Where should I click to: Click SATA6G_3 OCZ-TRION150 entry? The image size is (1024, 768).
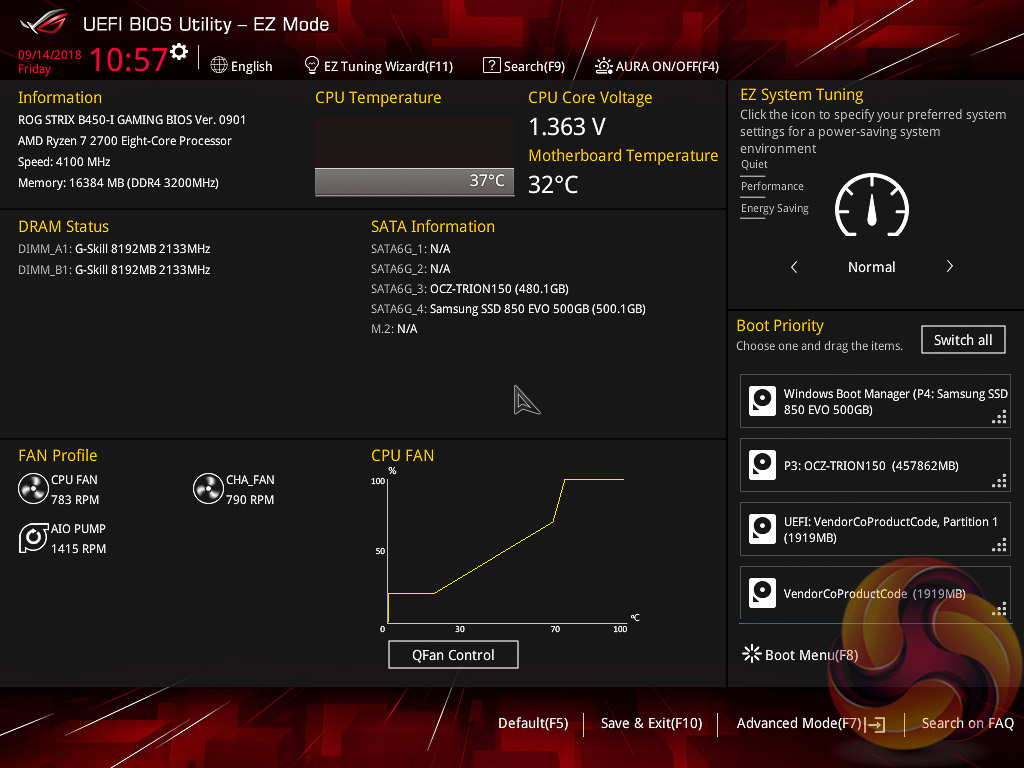(x=470, y=289)
